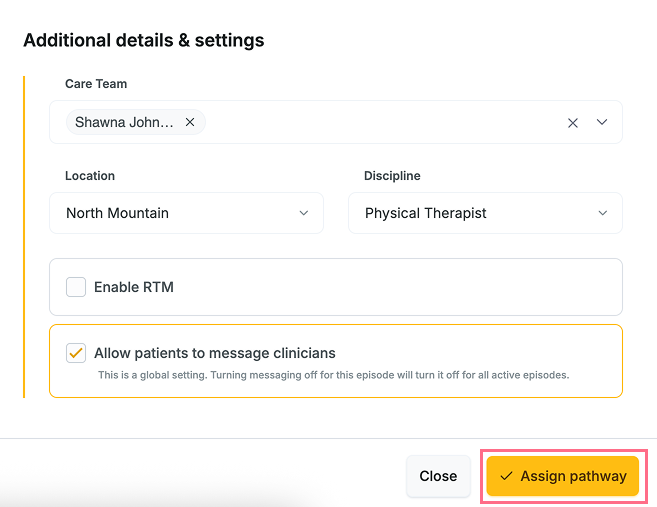Expand the Care Team dropdown arrow
Screen dimensions: 657x507
click(x=602, y=122)
